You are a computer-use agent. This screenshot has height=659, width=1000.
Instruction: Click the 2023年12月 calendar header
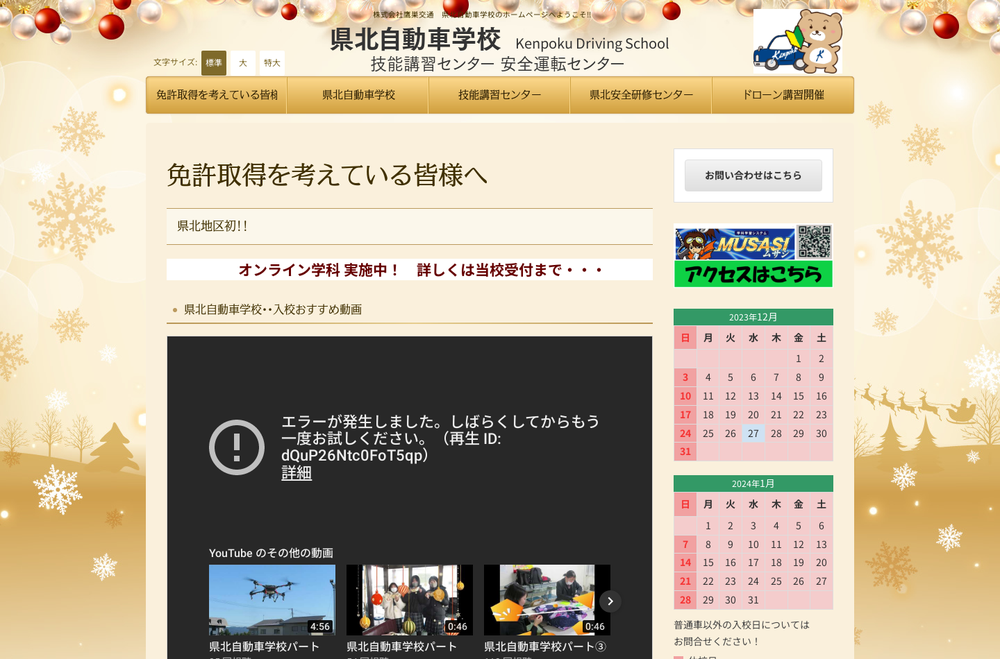pos(753,317)
